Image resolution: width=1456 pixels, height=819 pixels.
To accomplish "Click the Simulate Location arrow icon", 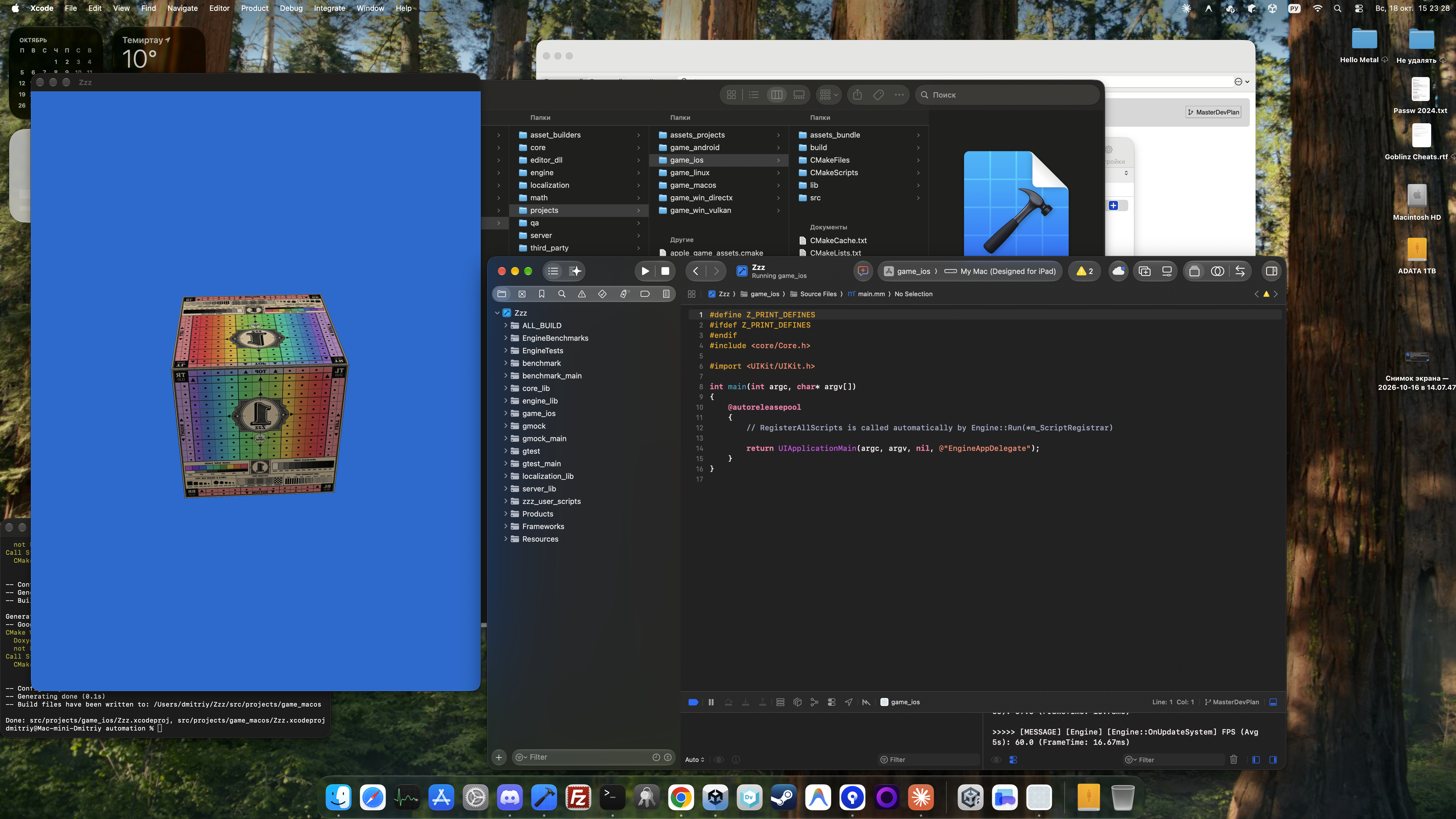I will (x=849, y=702).
